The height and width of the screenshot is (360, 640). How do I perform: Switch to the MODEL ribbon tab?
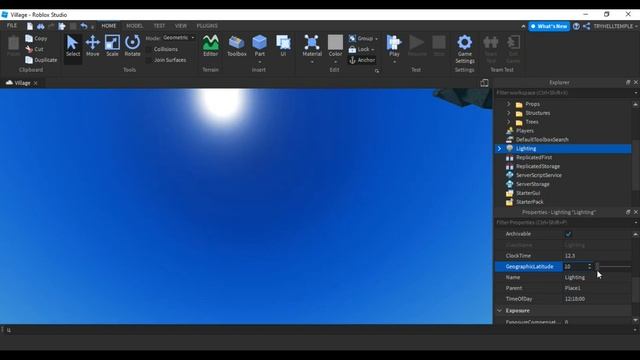(x=134, y=26)
